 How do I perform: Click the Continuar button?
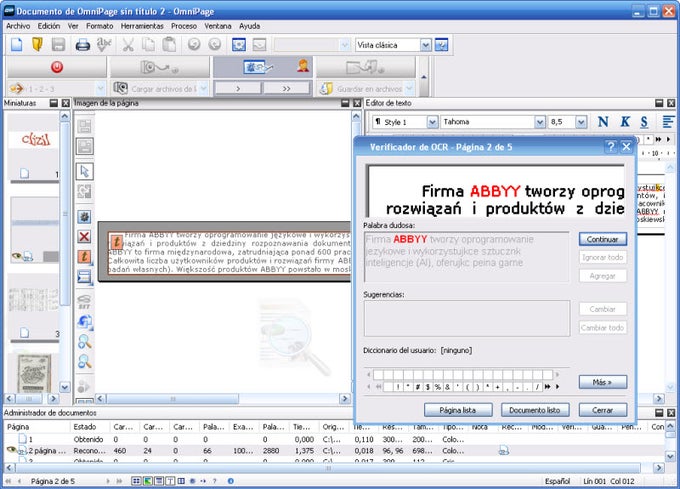(603, 239)
